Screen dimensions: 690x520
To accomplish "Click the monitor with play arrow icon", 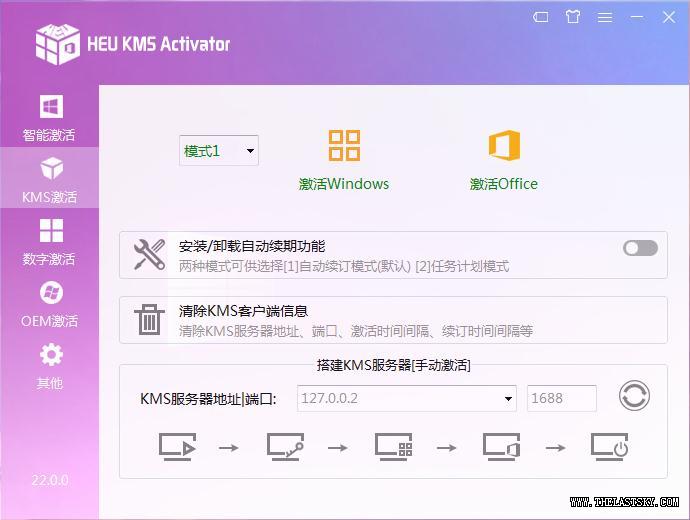I will (x=177, y=447).
